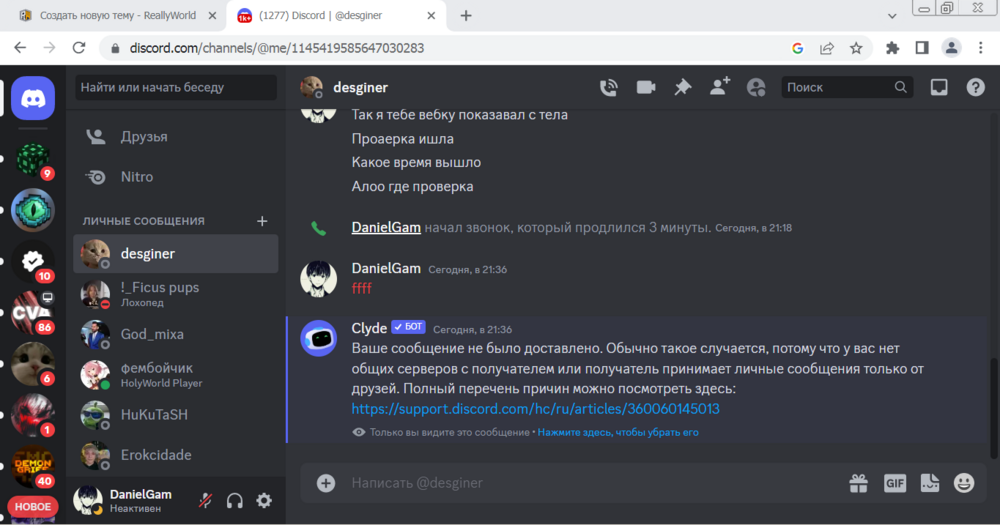The height and width of the screenshot is (525, 1000).
Task: Open the sticker picker
Action: pyautogui.click(x=930, y=484)
